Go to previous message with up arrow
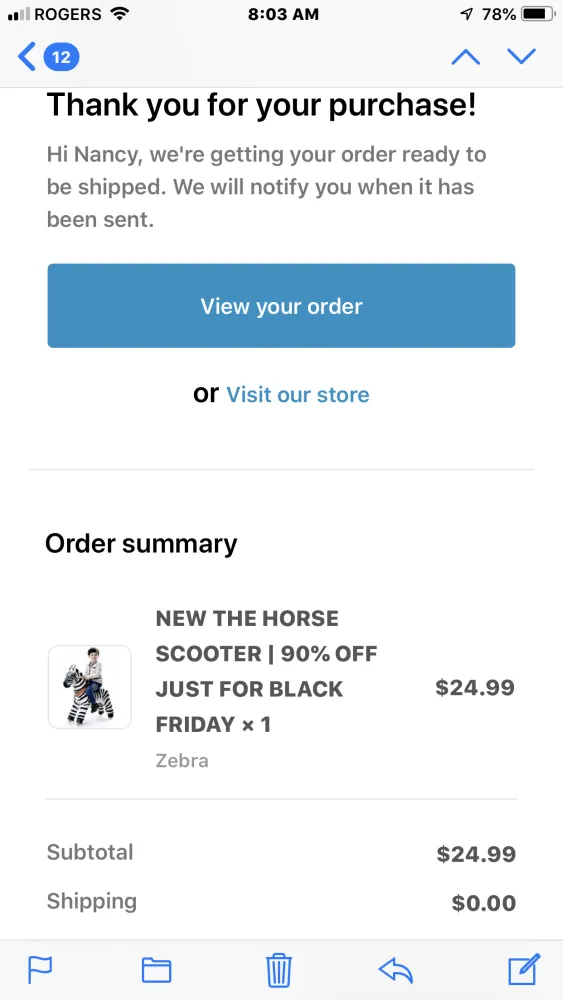The image size is (563, 1000). (465, 57)
